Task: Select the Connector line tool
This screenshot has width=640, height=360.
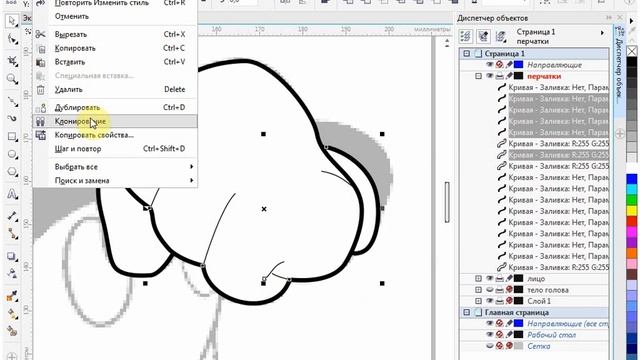Action: [x=12, y=234]
